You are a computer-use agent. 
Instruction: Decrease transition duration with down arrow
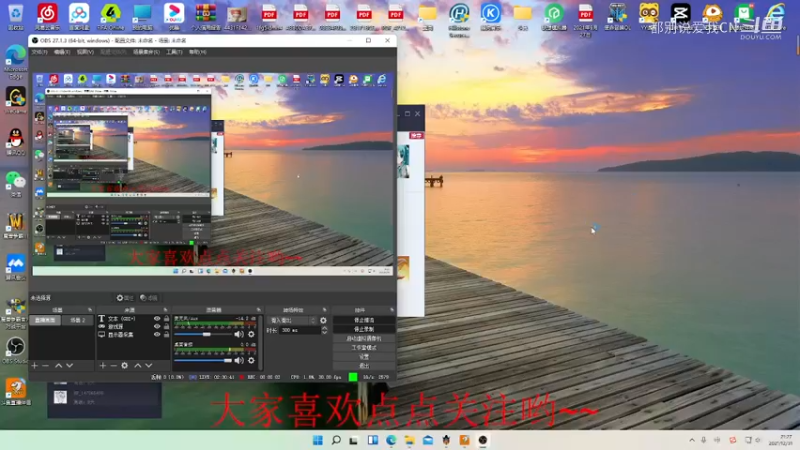coord(324,333)
